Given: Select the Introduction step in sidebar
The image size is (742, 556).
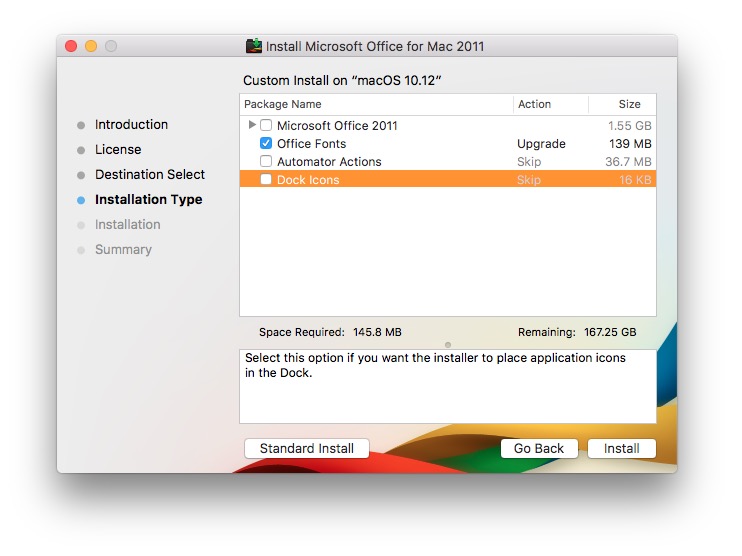Looking at the screenshot, I should (131, 125).
